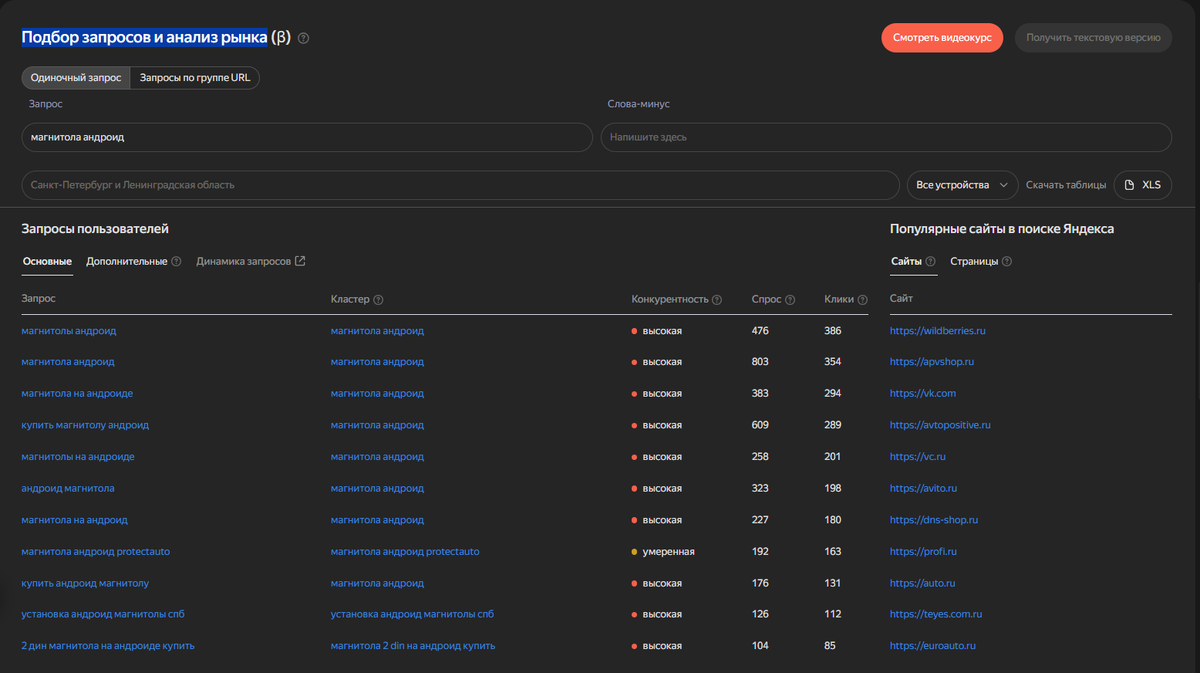Open query магнитолы на андроиде
This screenshot has height=673, width=1200.
tap(78, 457)
